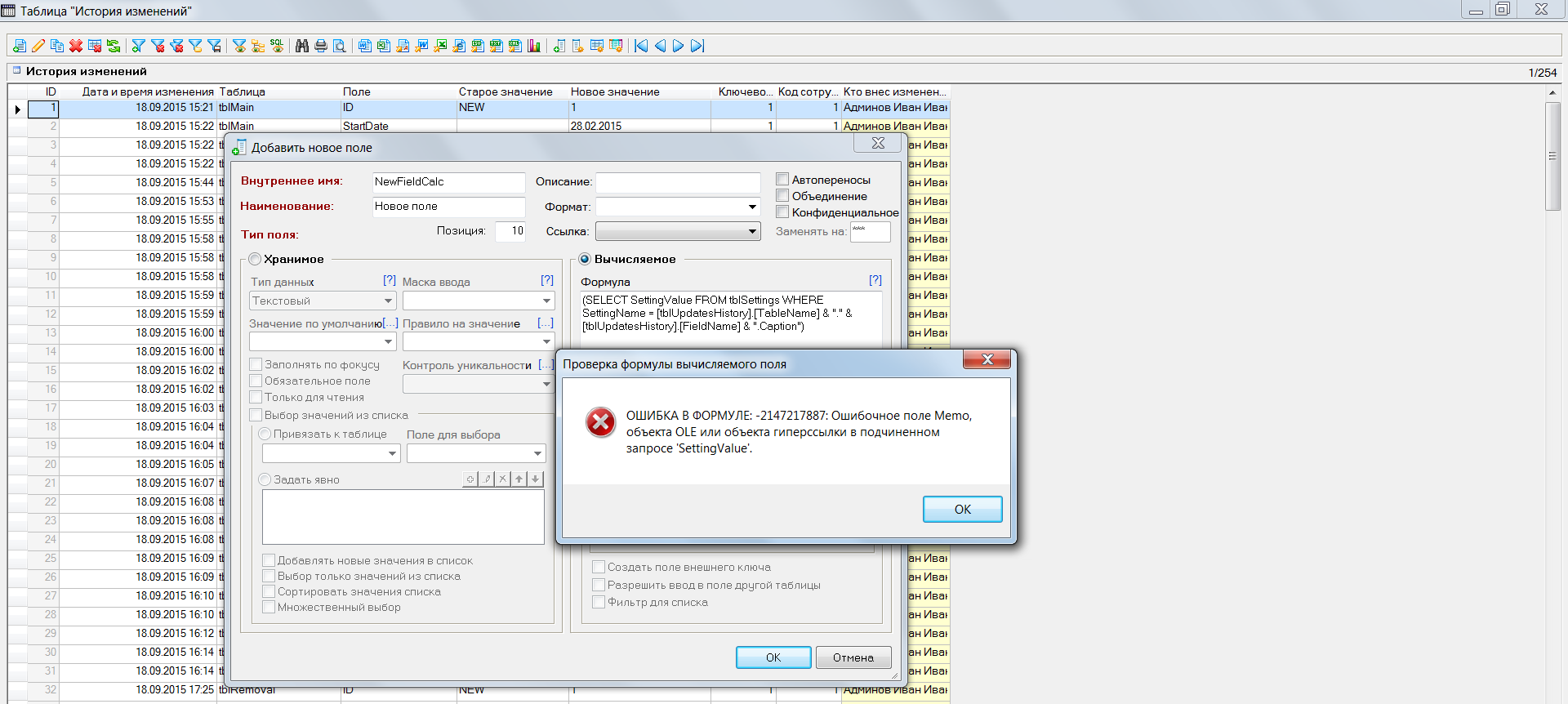Open the Ссылка dropdown list
Image resolution: width=1568 pixels, height=704 pixels.
[752, 232]
